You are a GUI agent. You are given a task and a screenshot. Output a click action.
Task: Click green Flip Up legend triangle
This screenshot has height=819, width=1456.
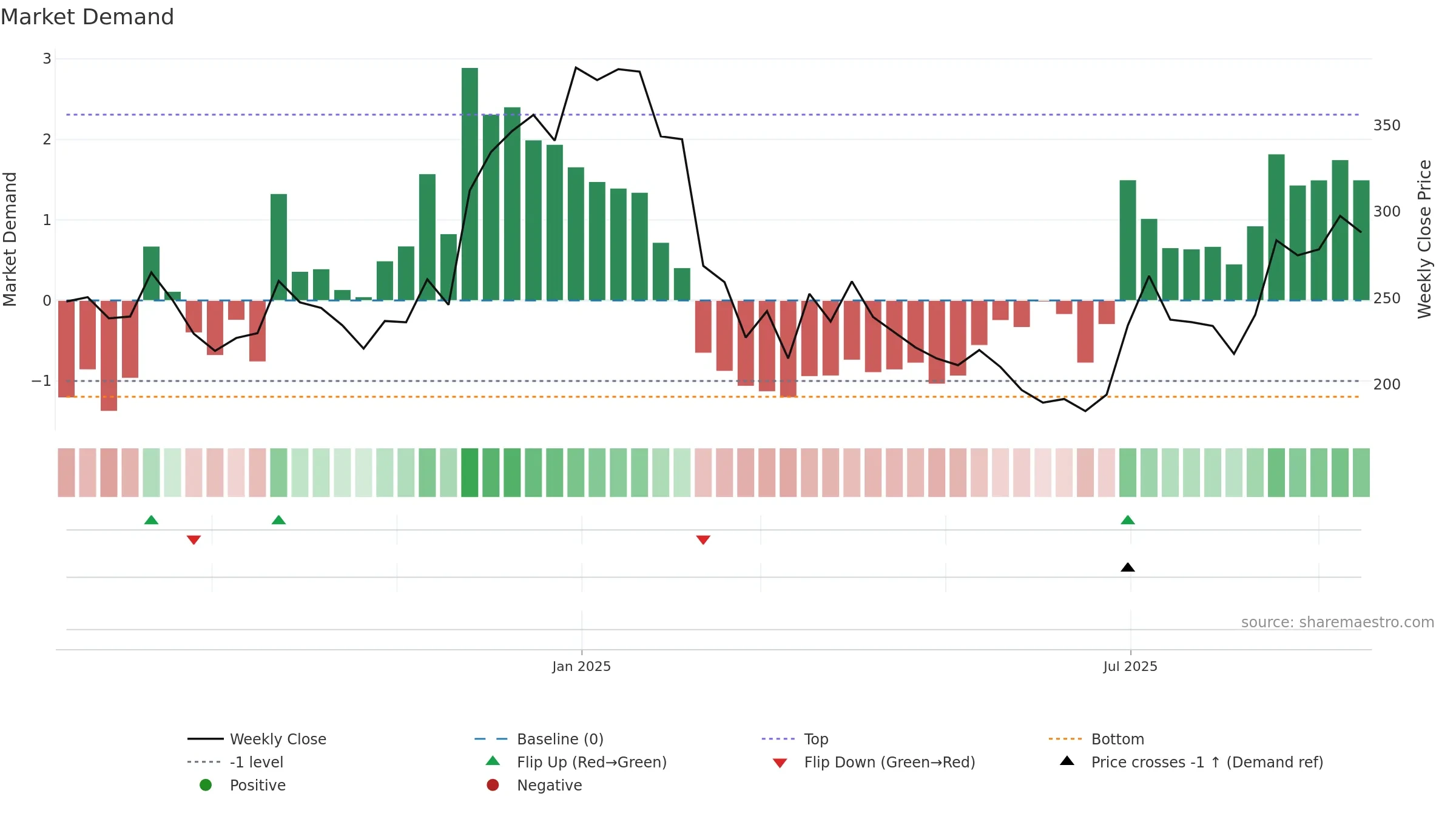tap(493, 761)
